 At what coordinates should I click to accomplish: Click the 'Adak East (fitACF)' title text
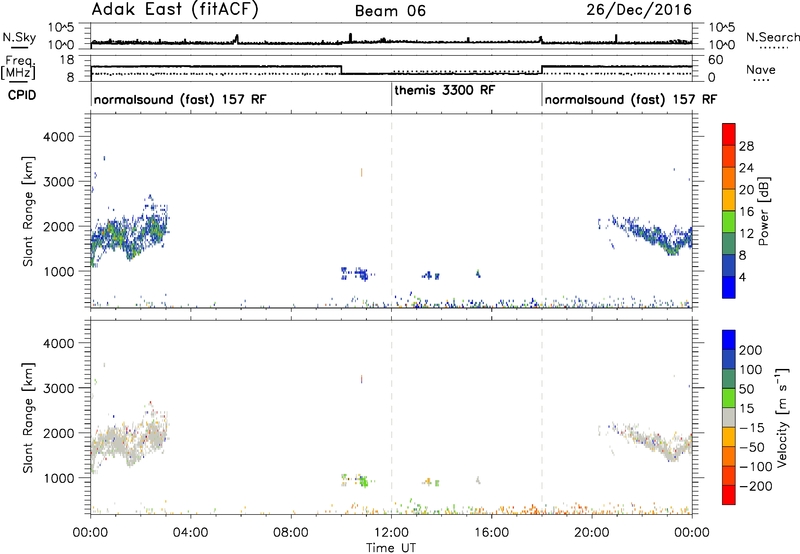pos(175,10)
